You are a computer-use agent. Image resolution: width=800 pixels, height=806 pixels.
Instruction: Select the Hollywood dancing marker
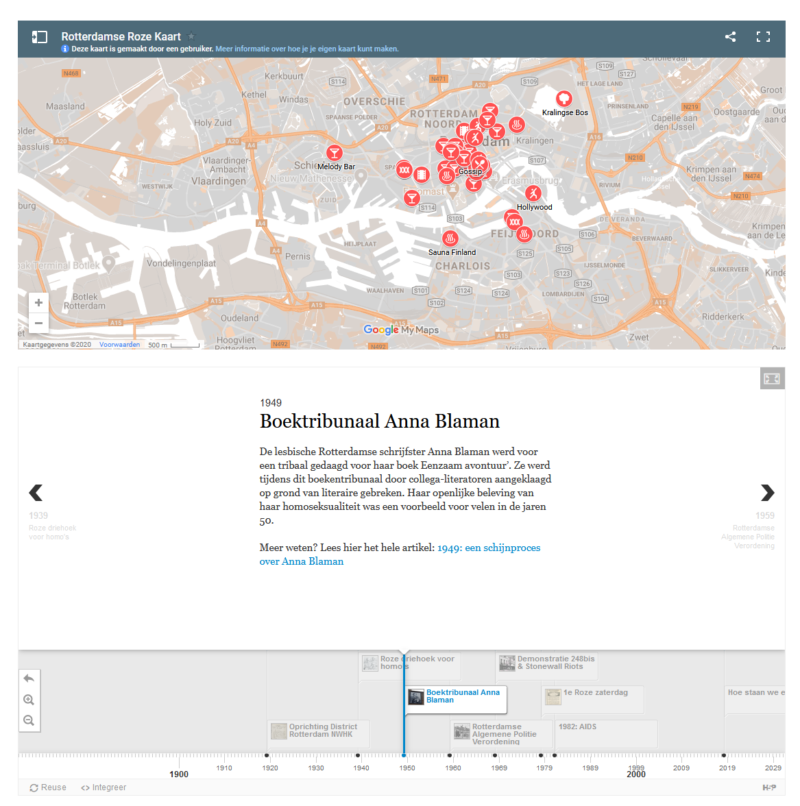(533, 193)
